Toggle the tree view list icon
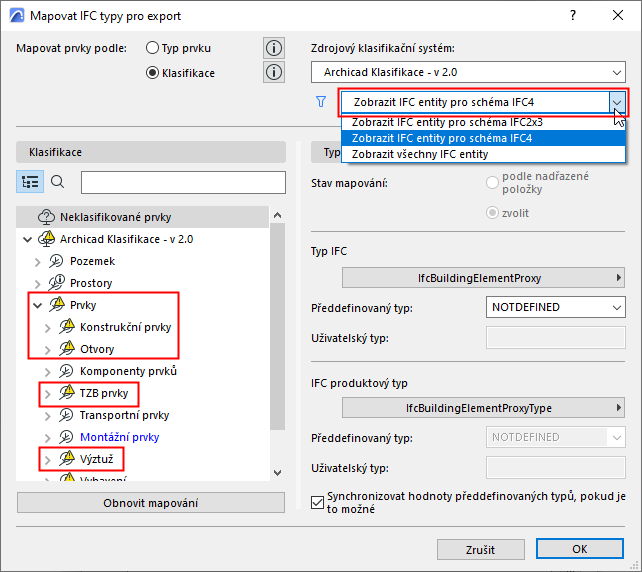Image resolution: width=642 pixels, height=572 pixels. pos(30,181)
